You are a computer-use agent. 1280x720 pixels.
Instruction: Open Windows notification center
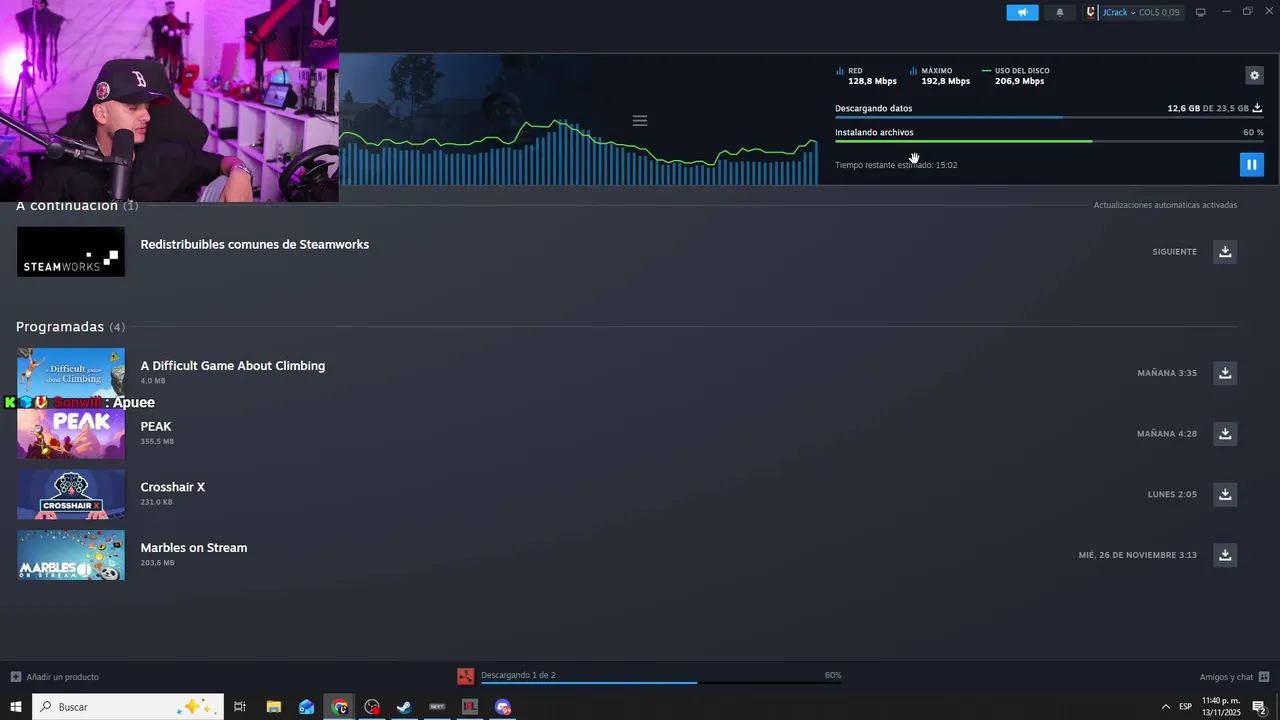(1259, 707)
